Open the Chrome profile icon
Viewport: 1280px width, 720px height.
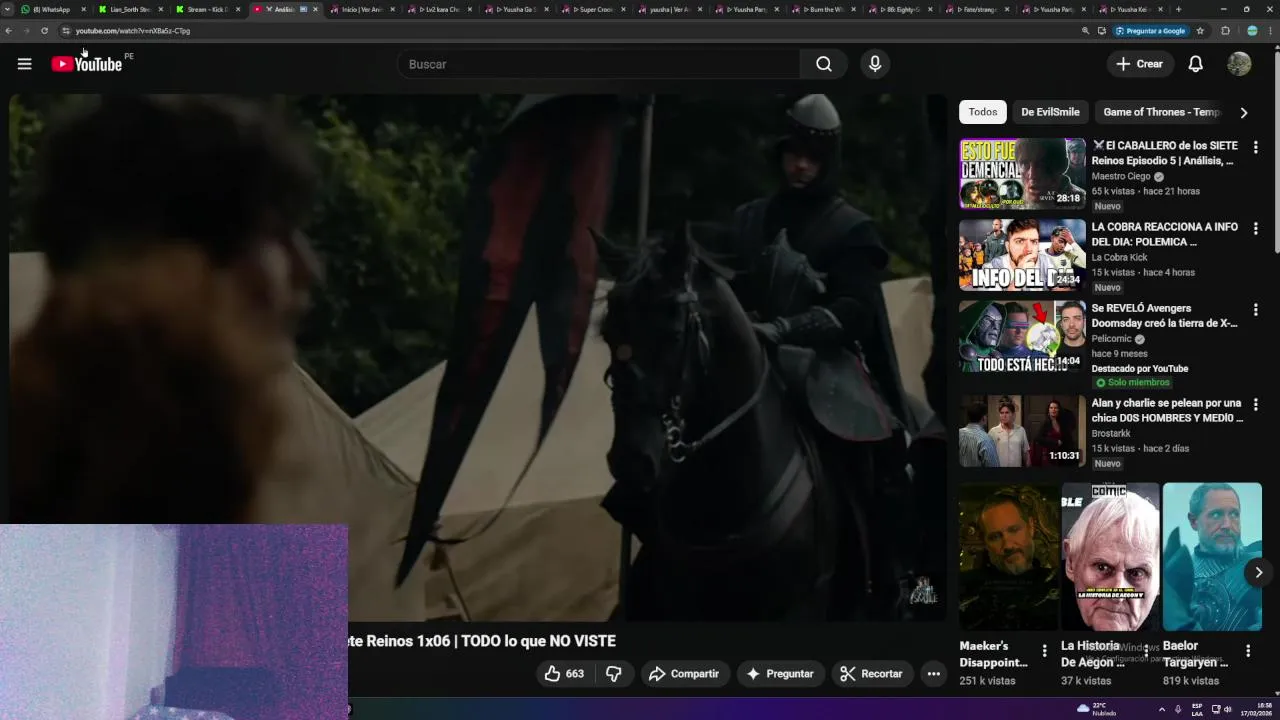pos(1252,31)
